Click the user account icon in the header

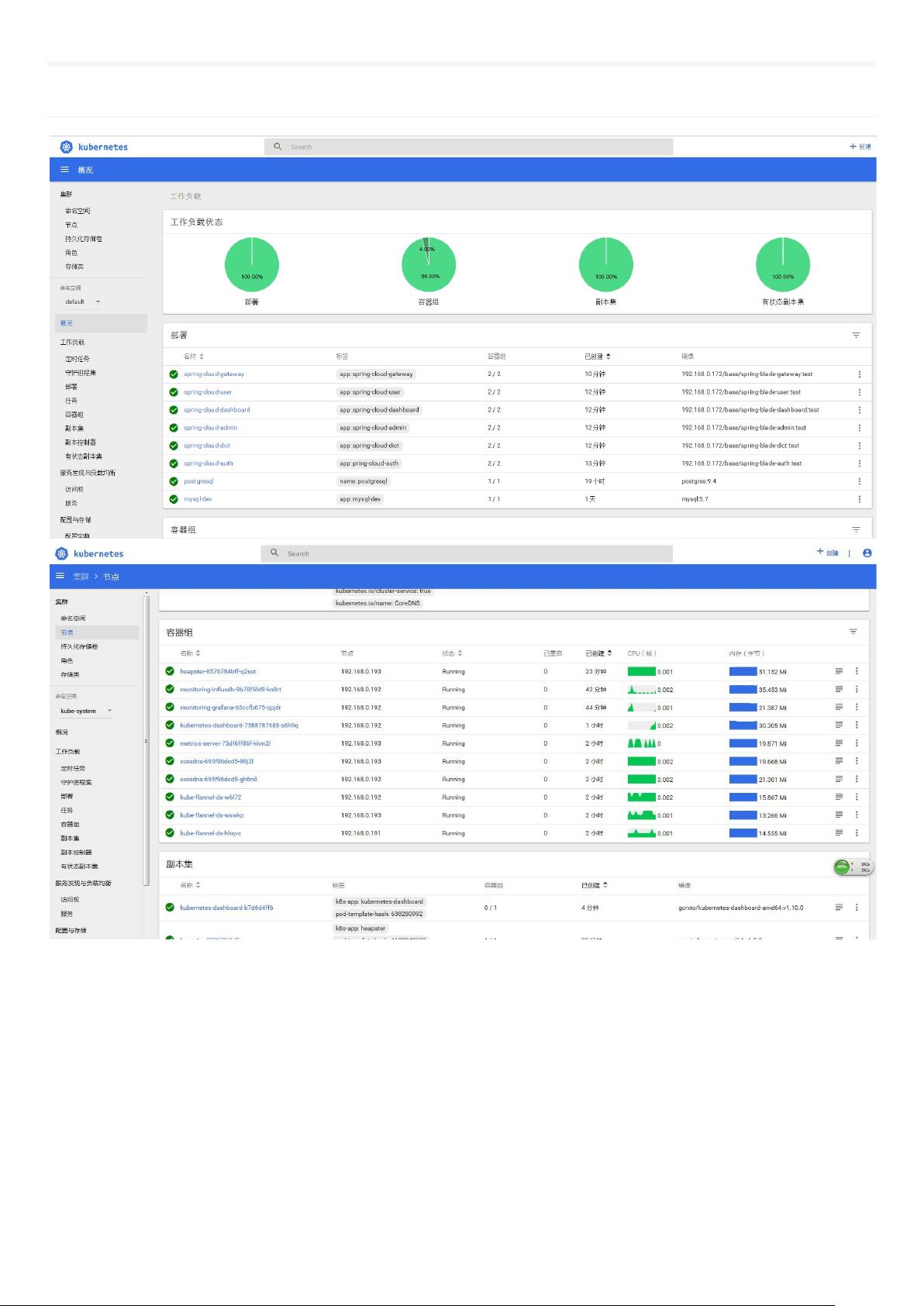pos(867,553)
